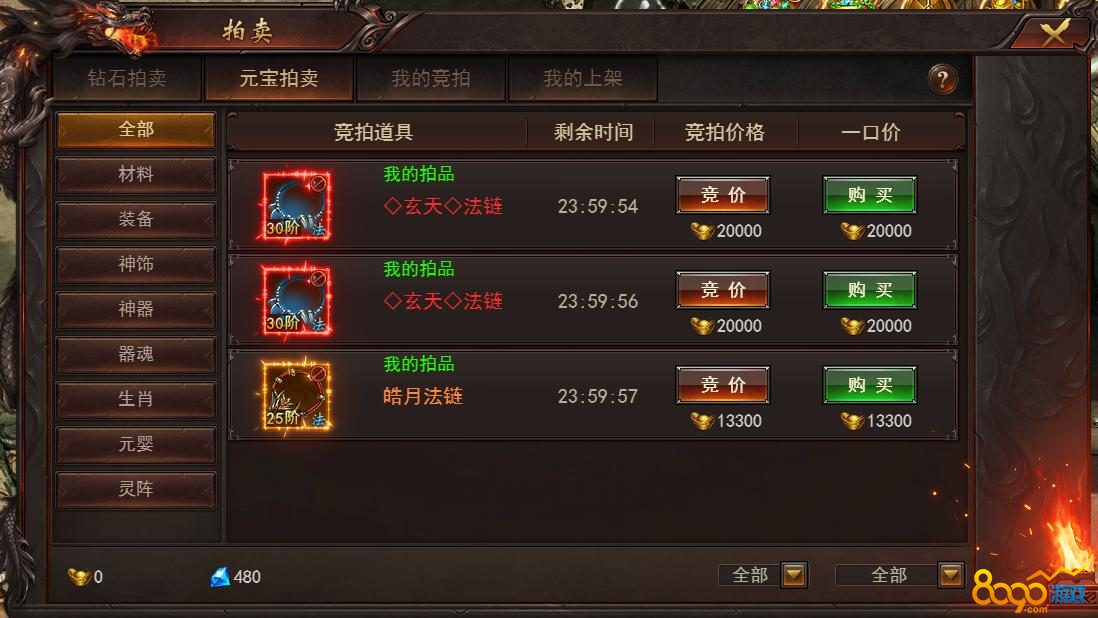This screenshot has width=1098, height=618.
Task: Select the 神器 category in sidebar
Action: click(x=136, y=309)
